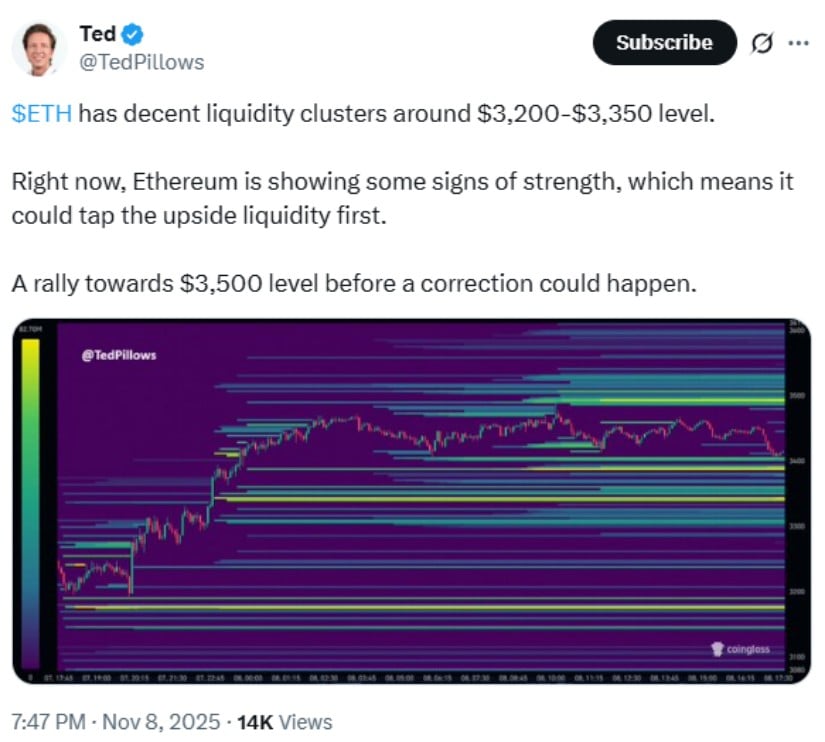
Task: Click the tweet sentence mentioning $3,500 rally
Action: [352, 283]
